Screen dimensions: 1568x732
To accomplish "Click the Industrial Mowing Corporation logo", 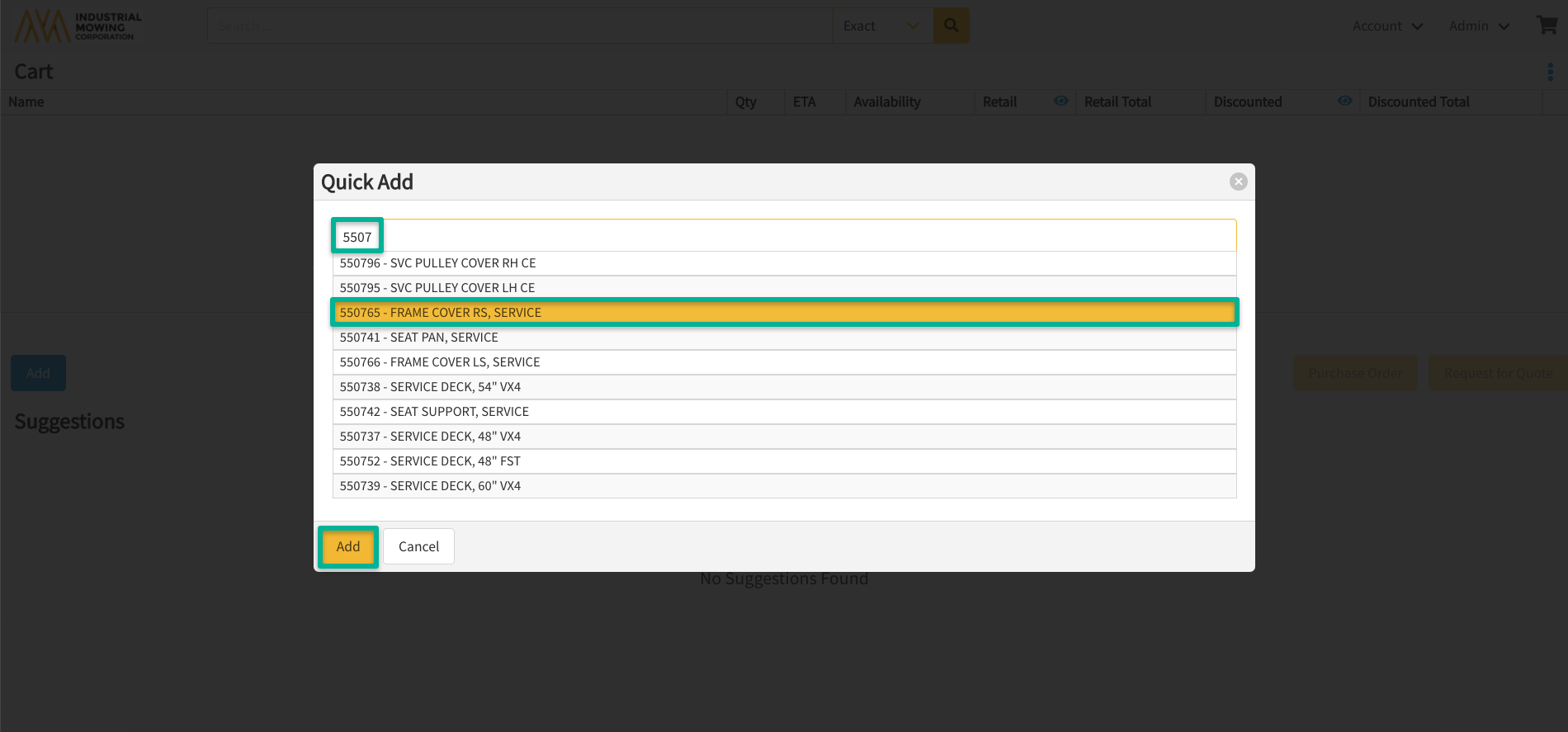I will click(x=78, y=26).
